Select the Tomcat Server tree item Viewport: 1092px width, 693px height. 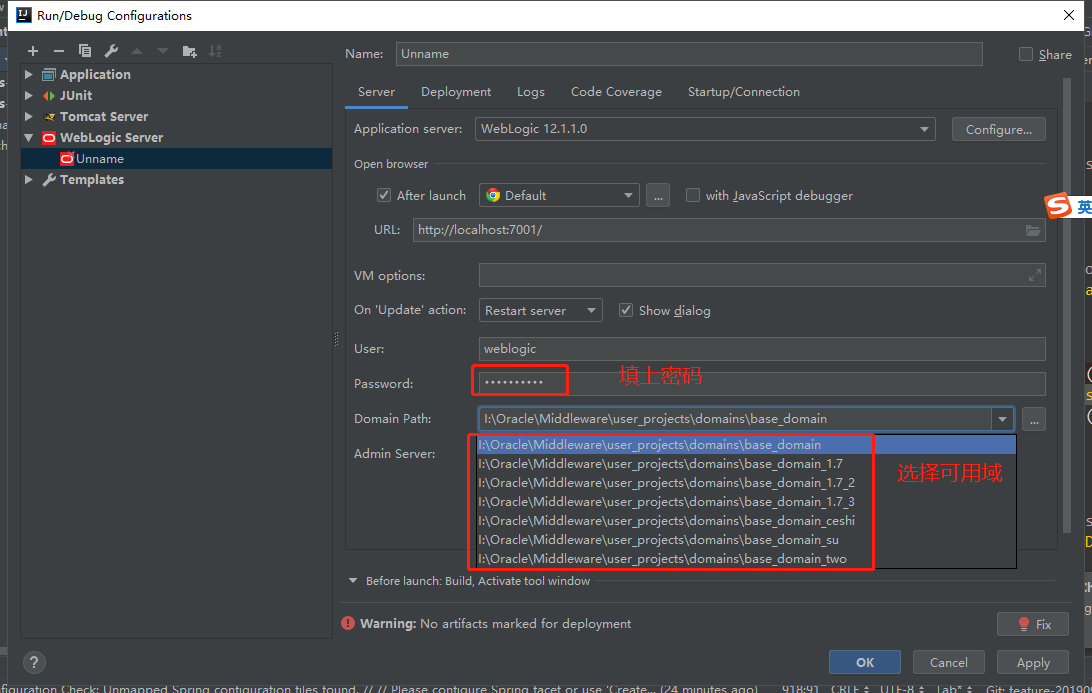(x=104, y=116)
